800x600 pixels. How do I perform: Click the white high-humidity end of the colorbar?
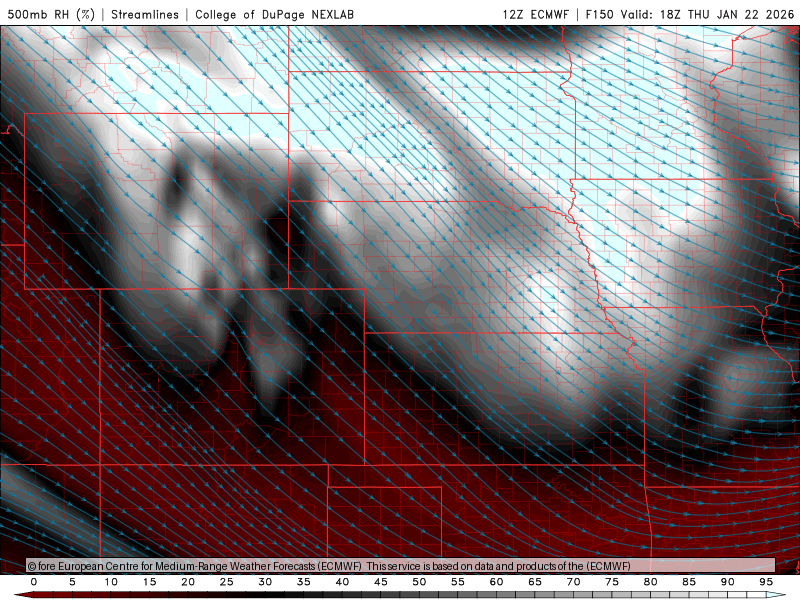point(777,595)
